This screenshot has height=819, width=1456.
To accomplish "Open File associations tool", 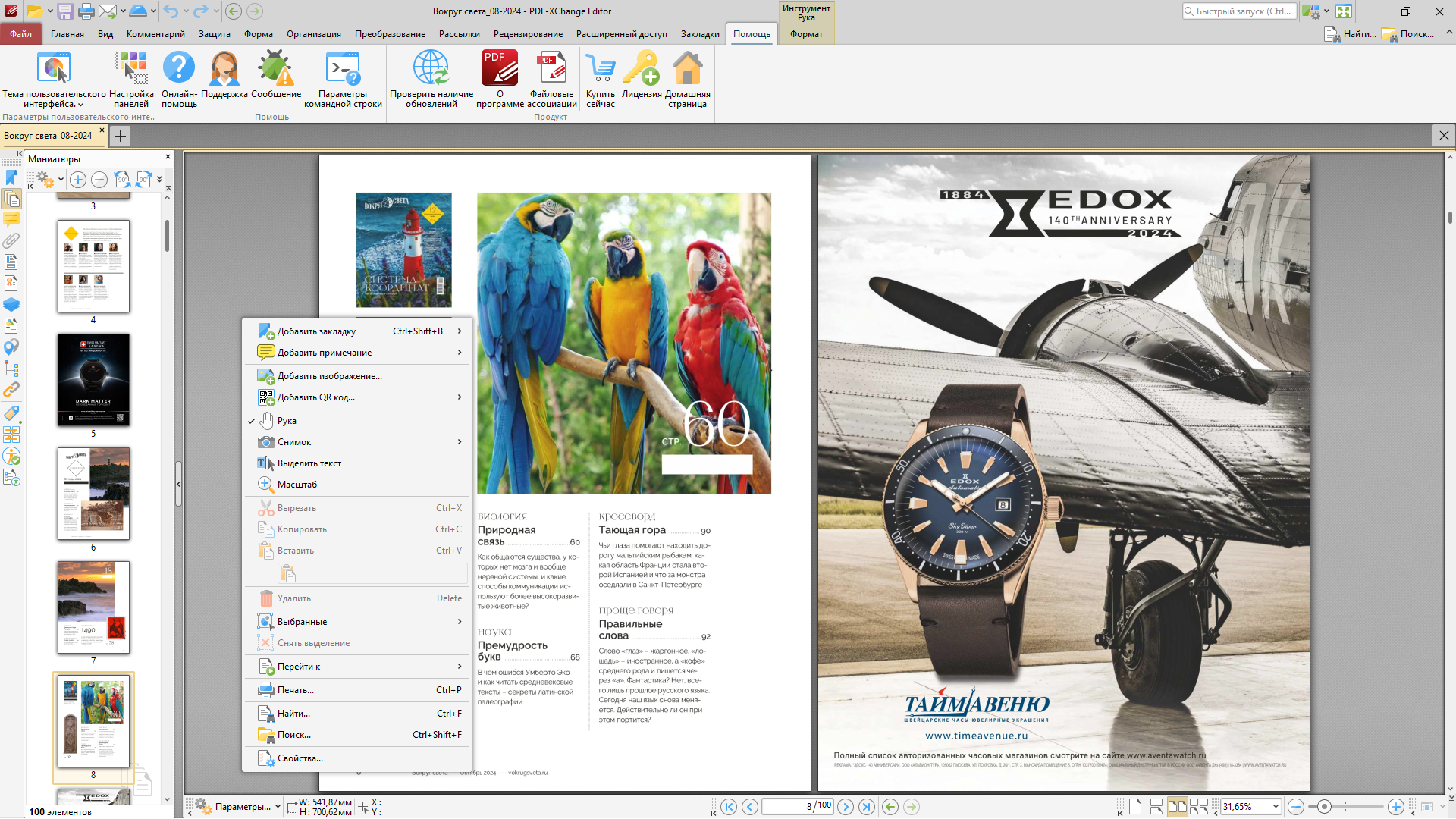I will [551, 68].
